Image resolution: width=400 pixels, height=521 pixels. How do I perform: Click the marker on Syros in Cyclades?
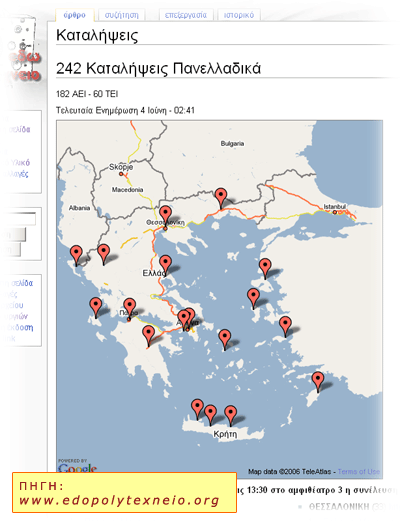(225, 339)
